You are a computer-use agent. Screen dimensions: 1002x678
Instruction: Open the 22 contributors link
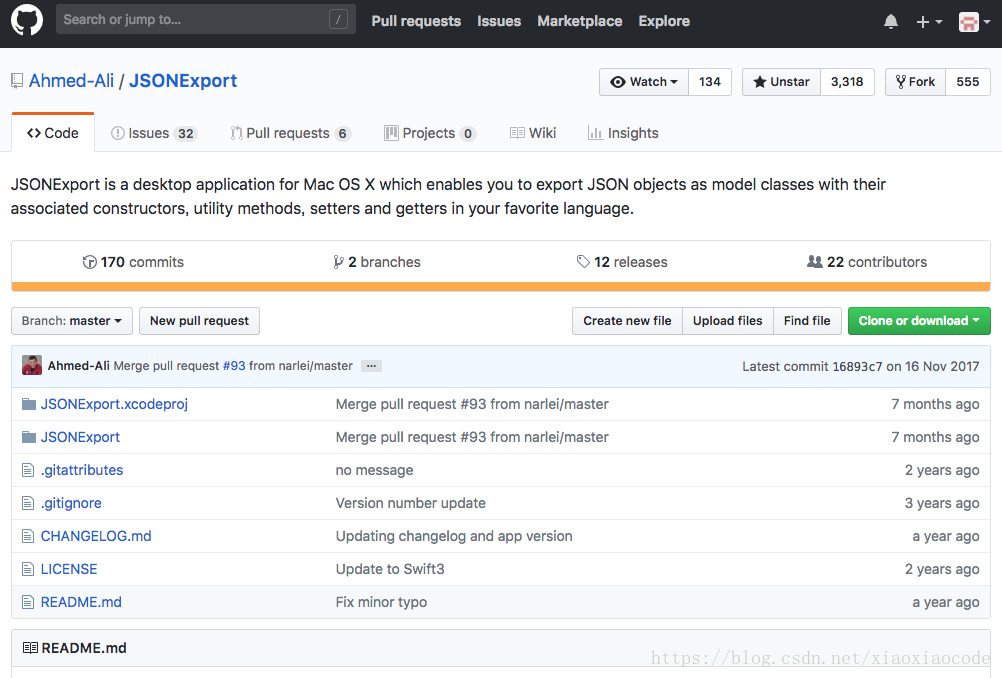[867, 262]
